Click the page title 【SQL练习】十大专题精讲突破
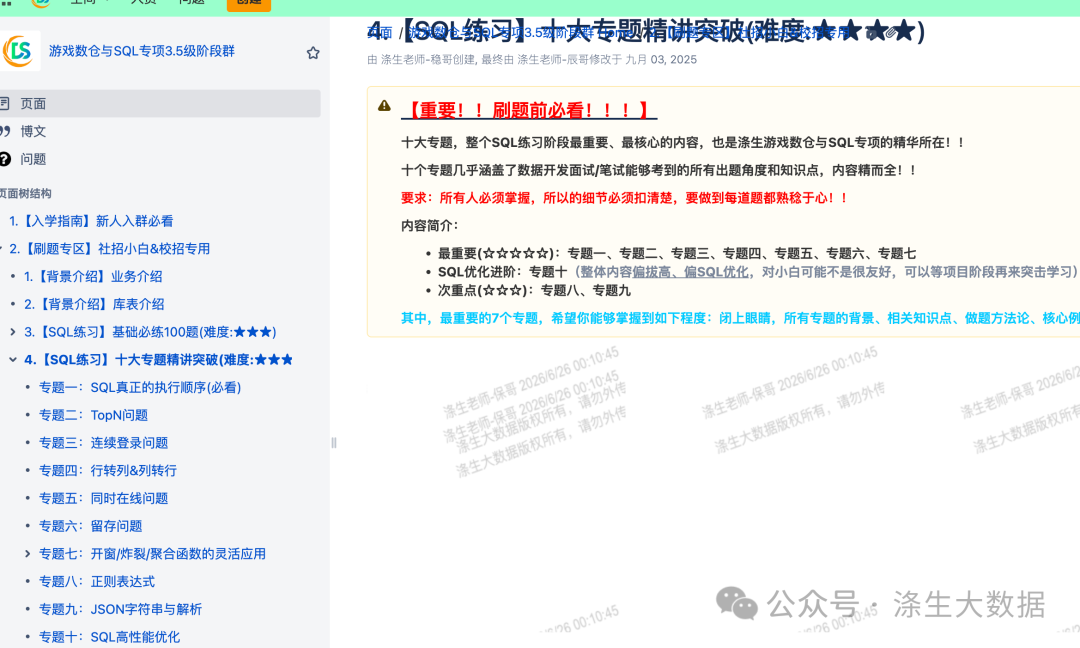 pyautogui.click(x=646, y=31)
